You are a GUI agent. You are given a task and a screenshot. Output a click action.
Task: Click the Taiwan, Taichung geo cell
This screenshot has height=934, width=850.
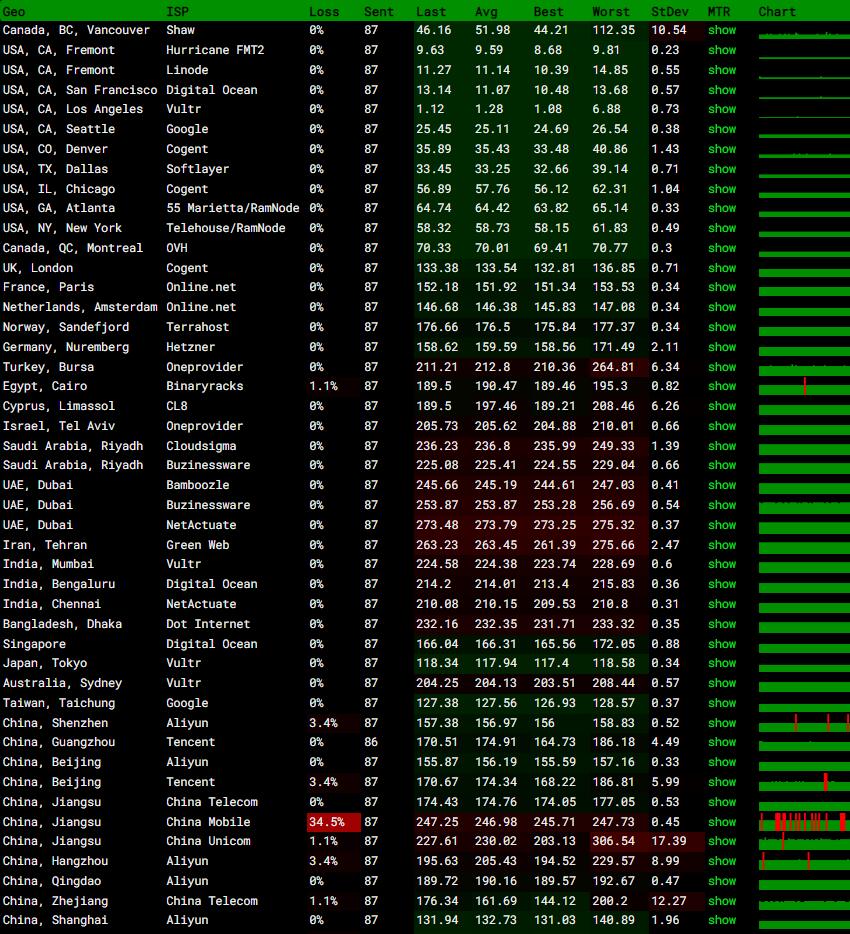59,703
